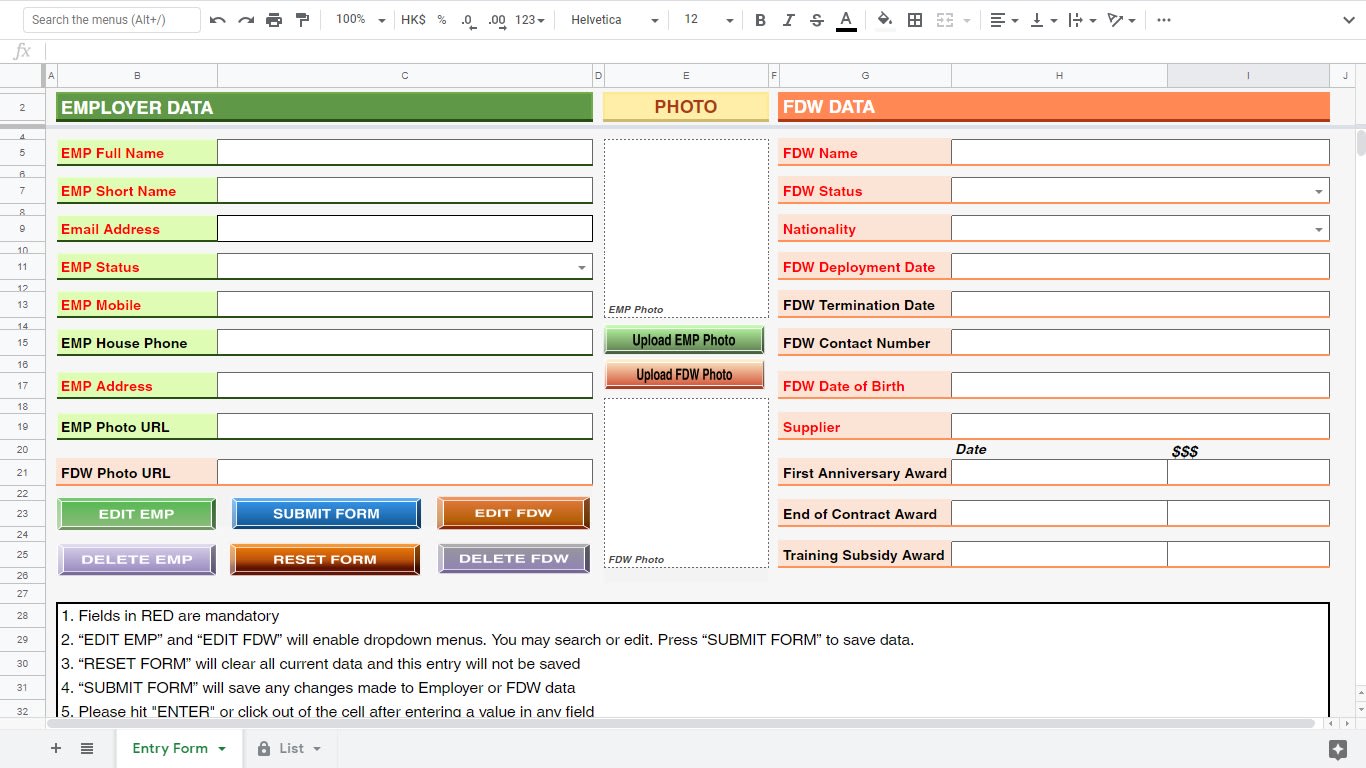Open the More formats 123 dropdown

527,19
